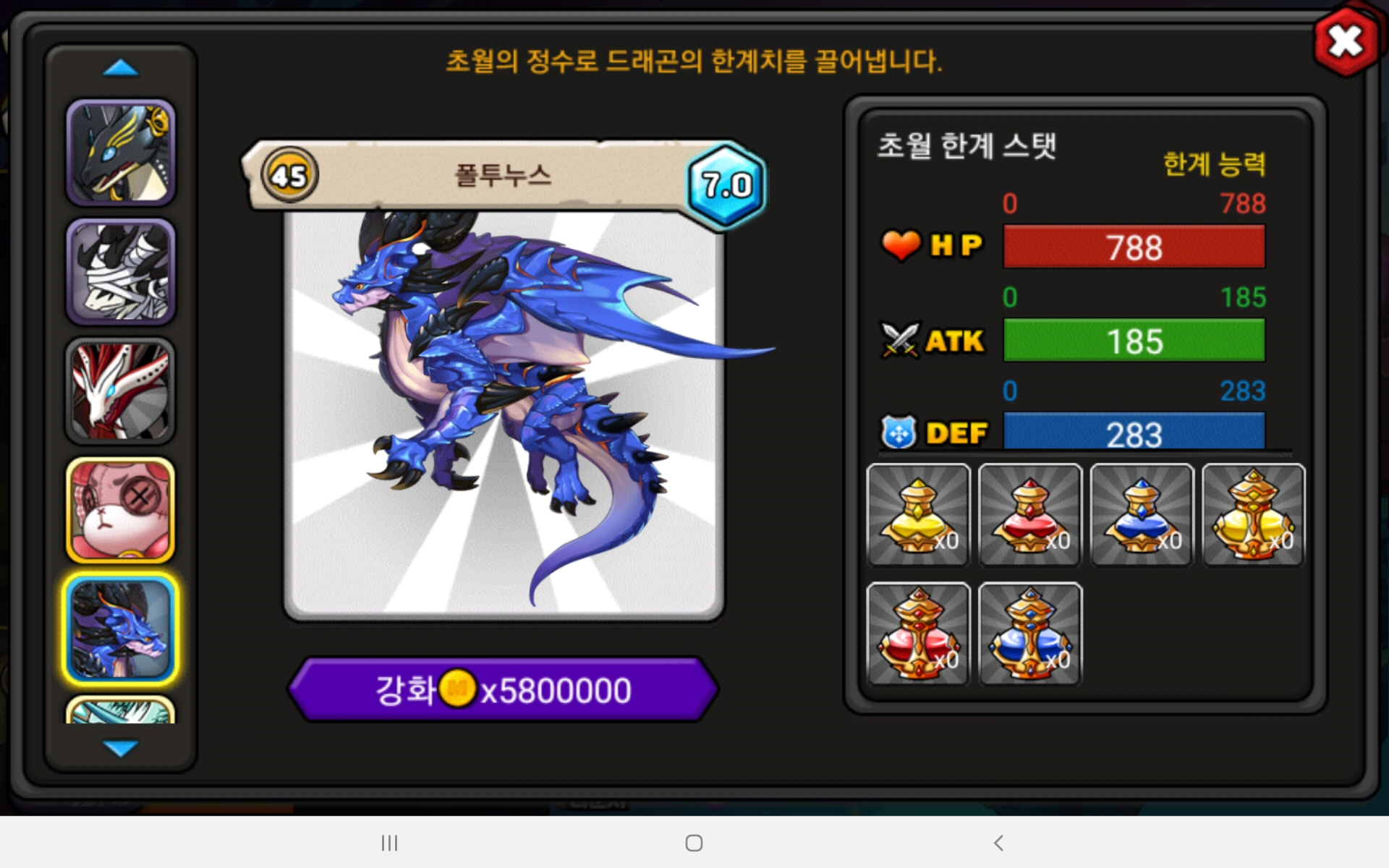
Task: Close the transcendence popup with red X
Action: (1346, 41)
